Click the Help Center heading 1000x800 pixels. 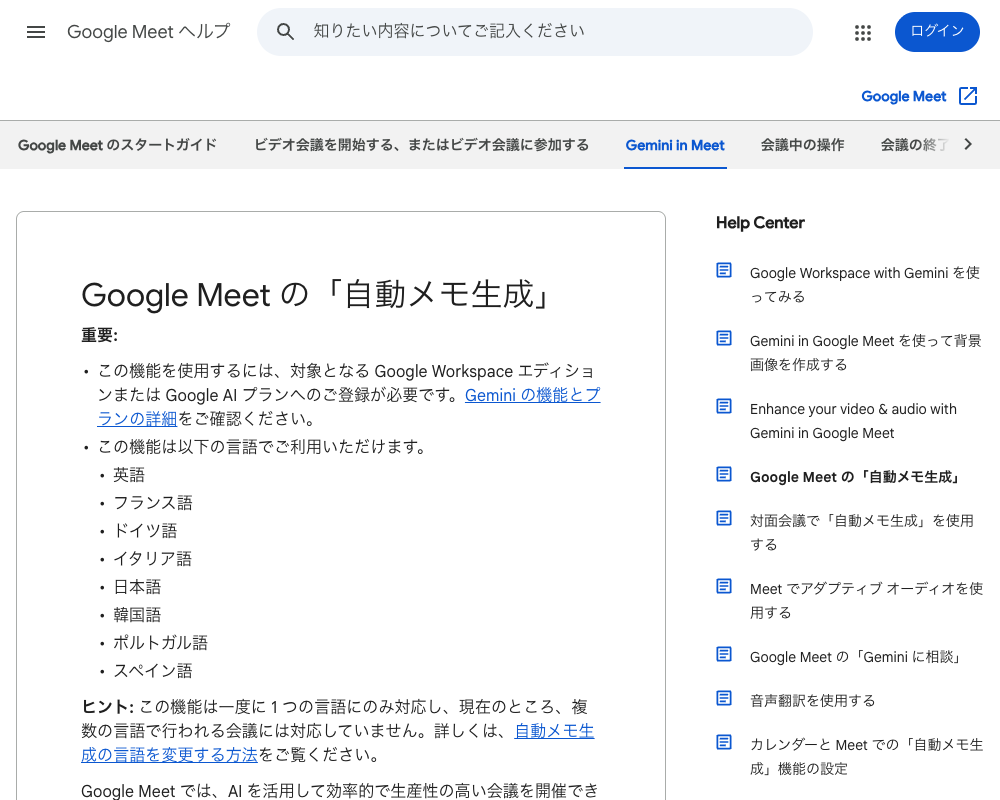point(760,223)
